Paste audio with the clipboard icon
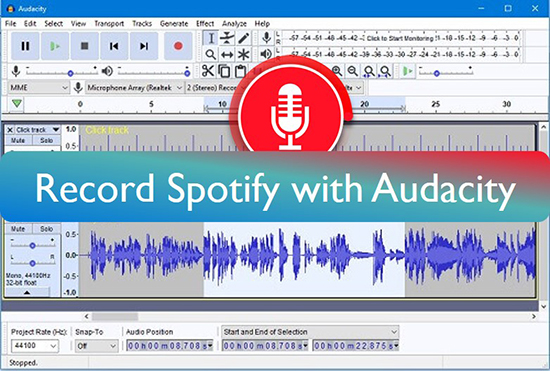 (x=240, y=71)
